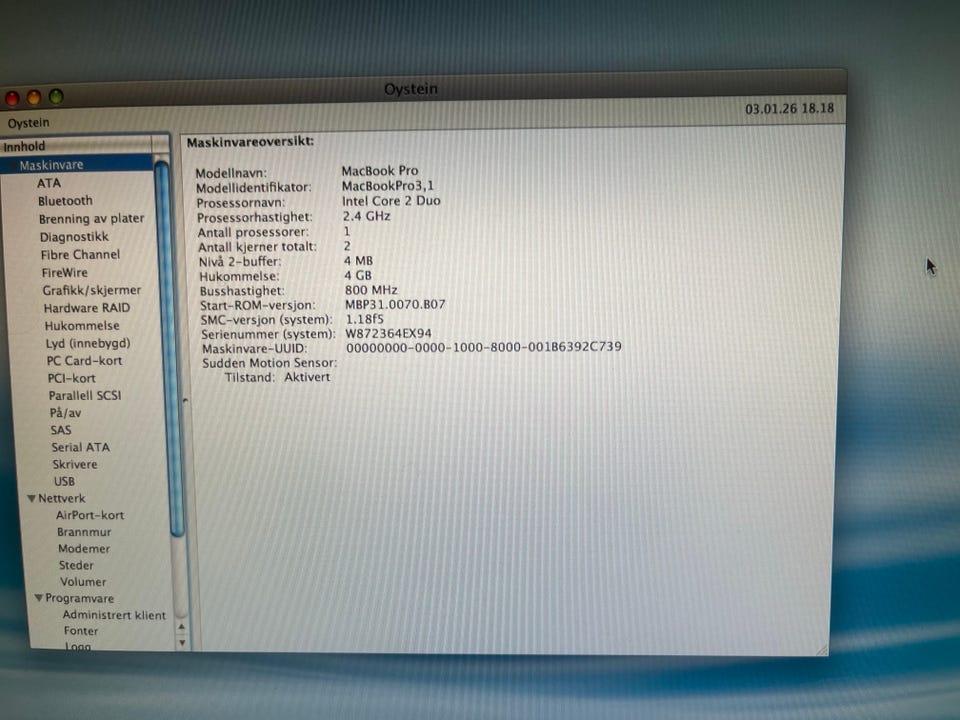Collapse the Programvare disclosure triangle
This screenshot has width=960, height=720.
coord(39,598)
